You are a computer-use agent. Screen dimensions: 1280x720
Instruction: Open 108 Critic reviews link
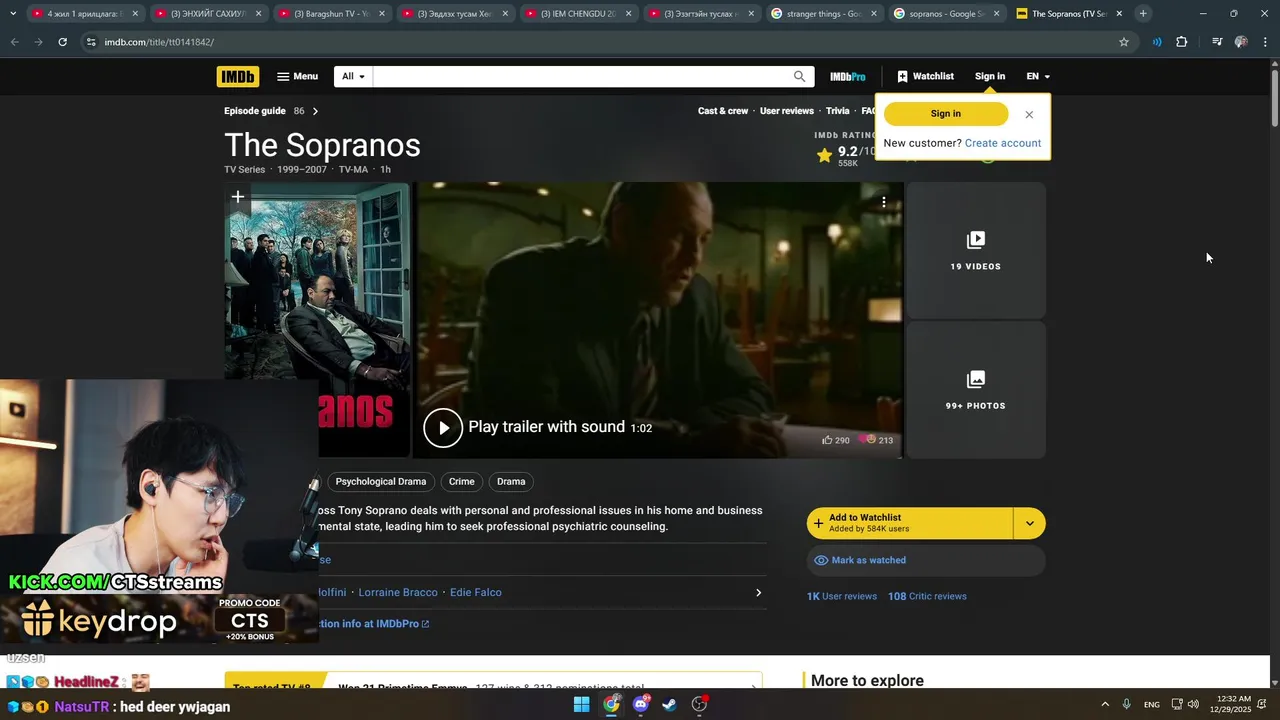[x=927, y=596]
